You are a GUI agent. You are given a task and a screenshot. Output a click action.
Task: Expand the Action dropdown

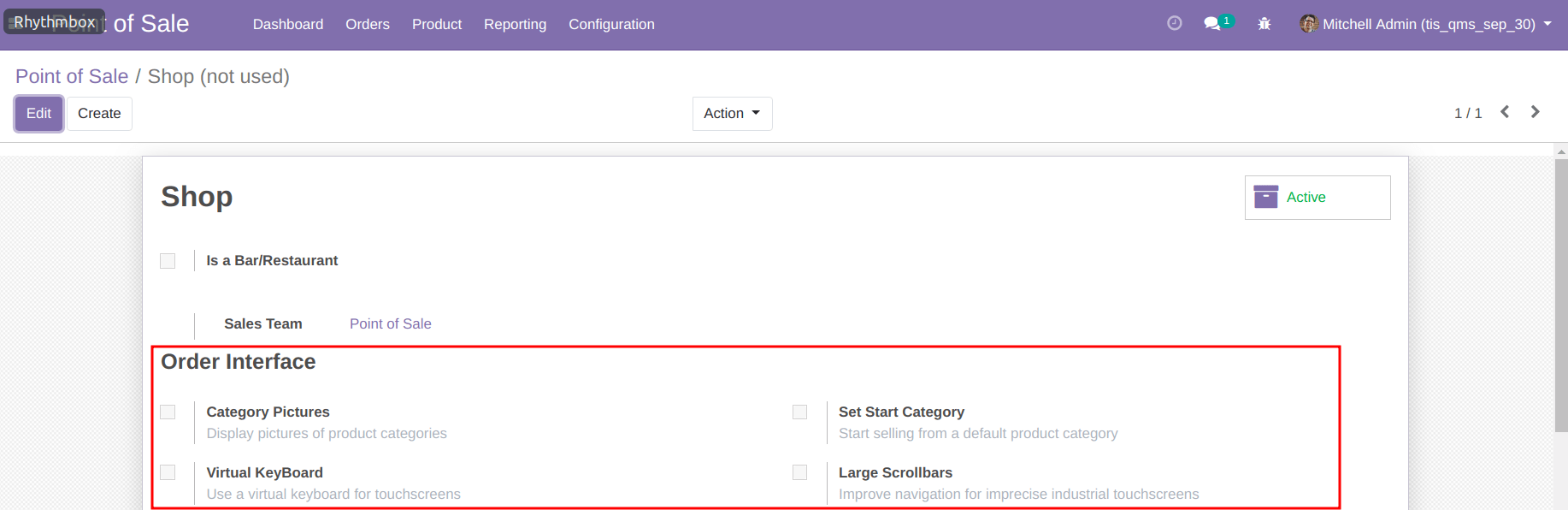(732, 114)
